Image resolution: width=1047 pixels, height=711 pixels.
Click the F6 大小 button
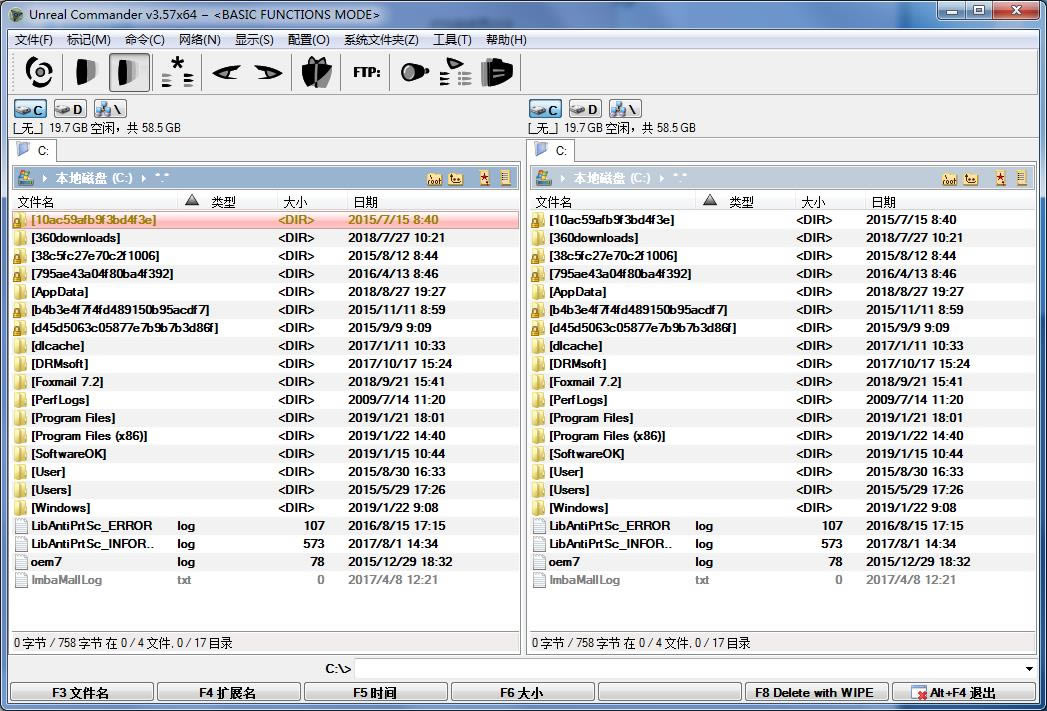[522, 693]
